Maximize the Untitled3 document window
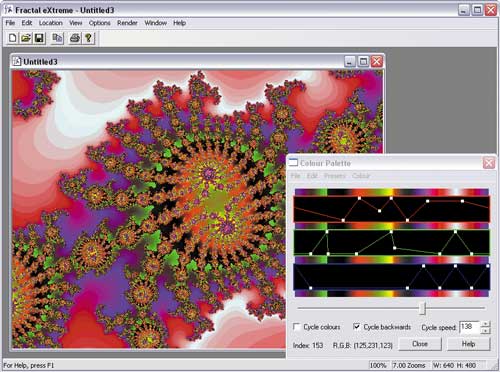500x372 pixels. (363, 61)
